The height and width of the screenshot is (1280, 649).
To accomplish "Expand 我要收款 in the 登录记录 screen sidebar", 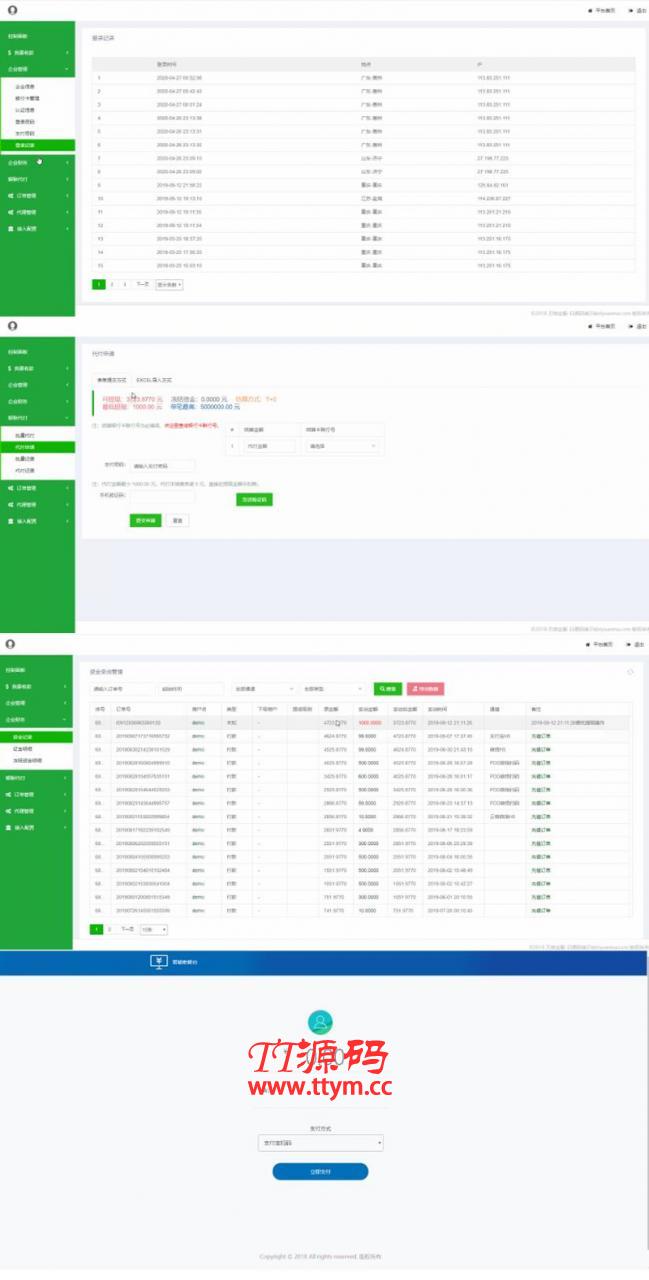I will (37, 52).
